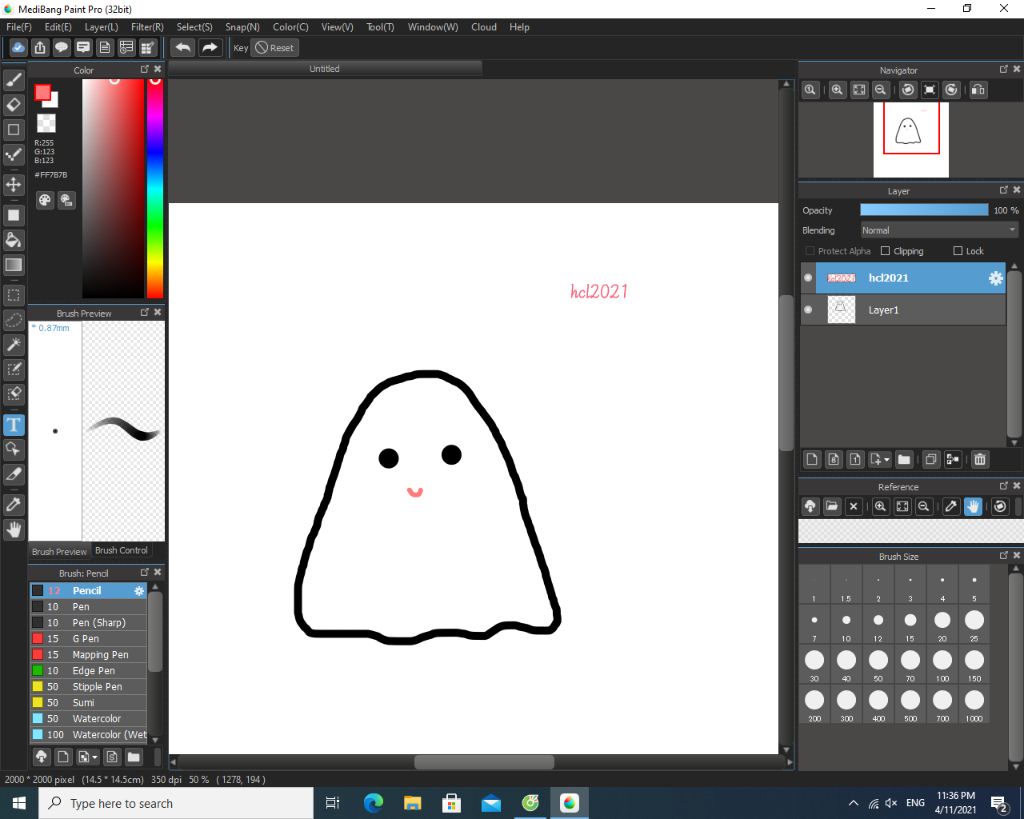This screenshot has height=819, width=1024.
Task: Select the Hand tool in the Reference panel
Action: click(973, 507)
